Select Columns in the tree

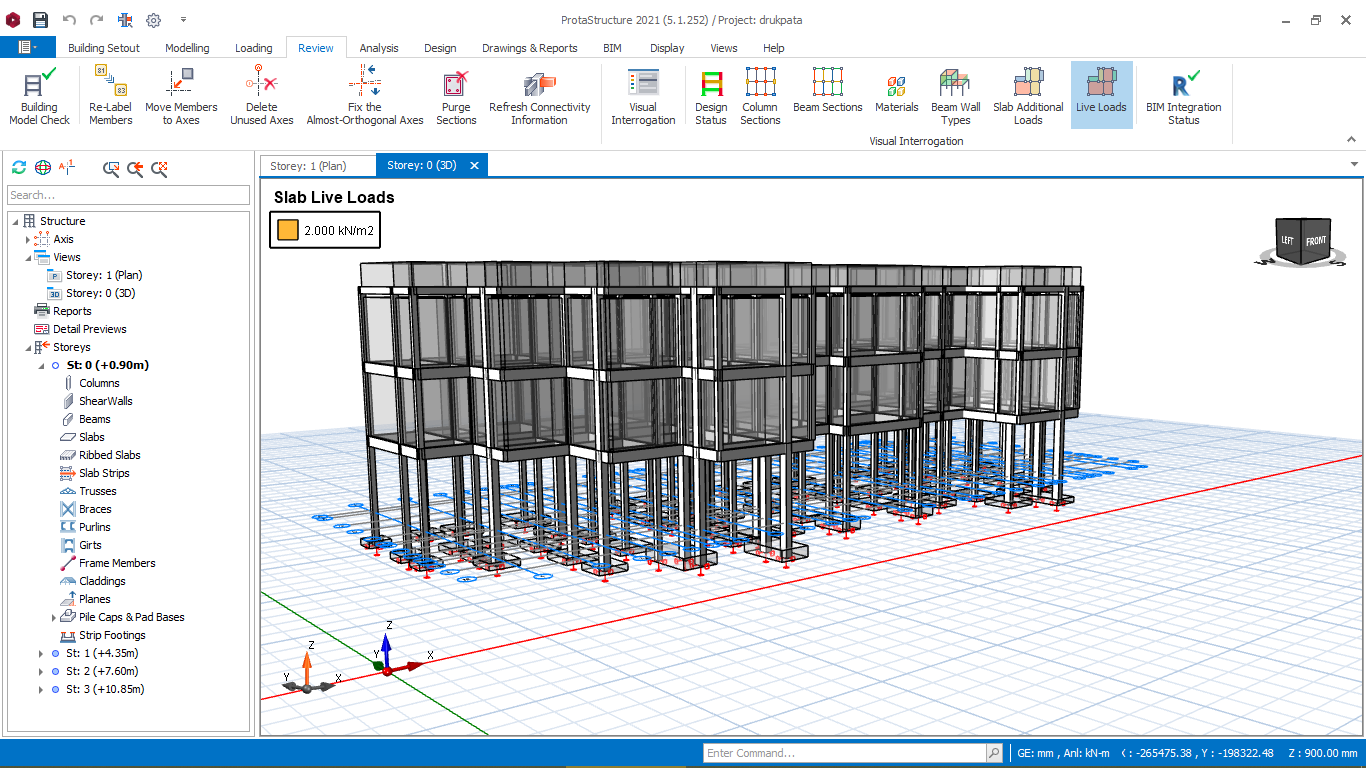click(x=99, y=383)
